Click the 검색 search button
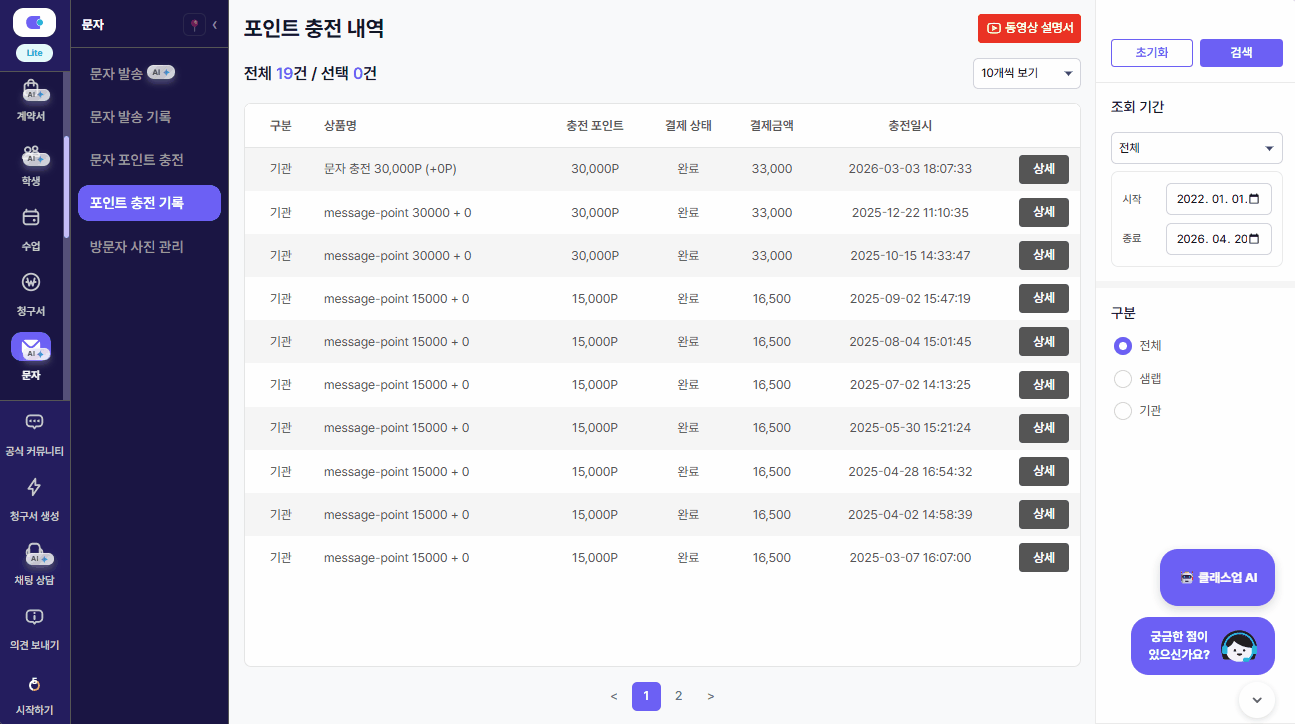Viewport: 1295px width, 724px height. coord(1241,53)
